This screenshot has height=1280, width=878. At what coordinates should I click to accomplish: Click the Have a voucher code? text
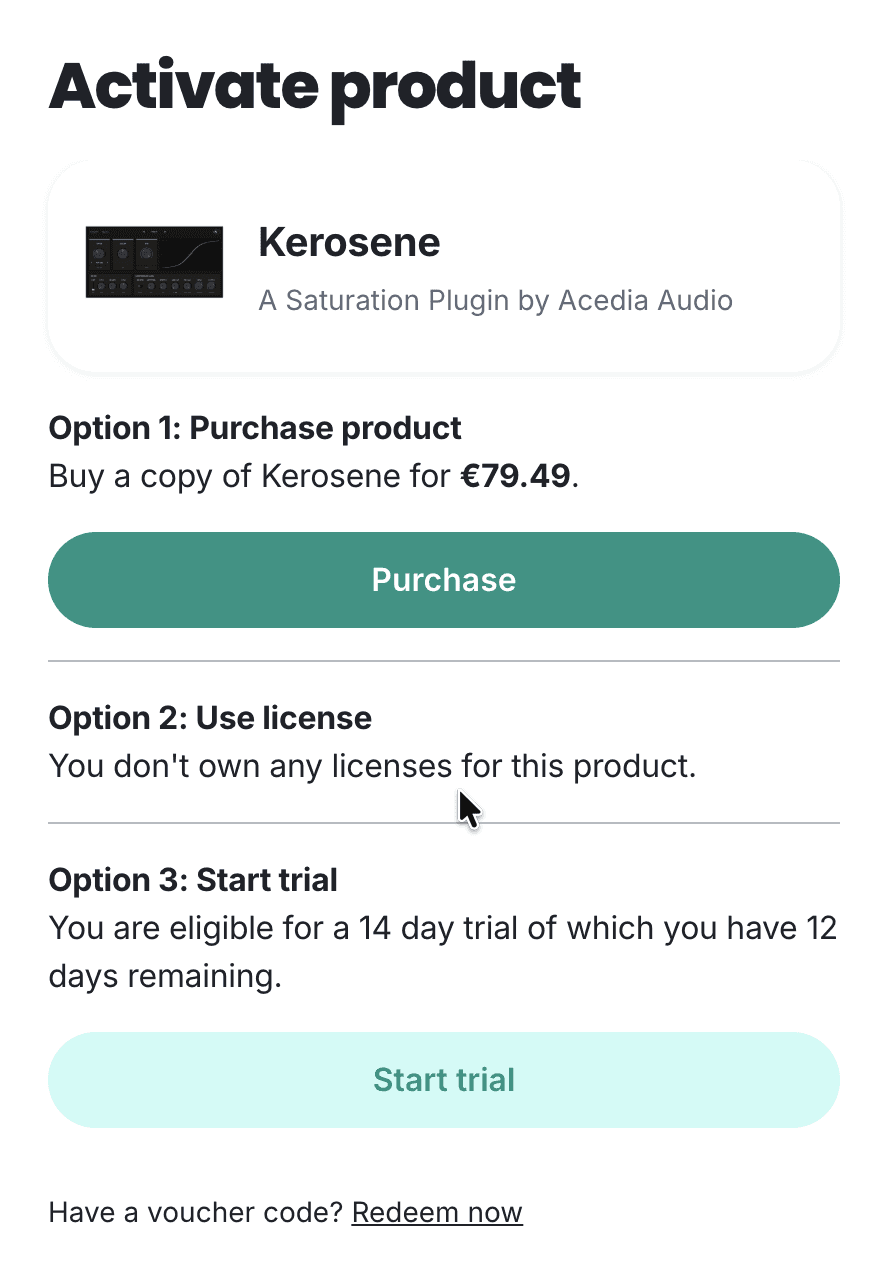click(x=197, y=1212)
